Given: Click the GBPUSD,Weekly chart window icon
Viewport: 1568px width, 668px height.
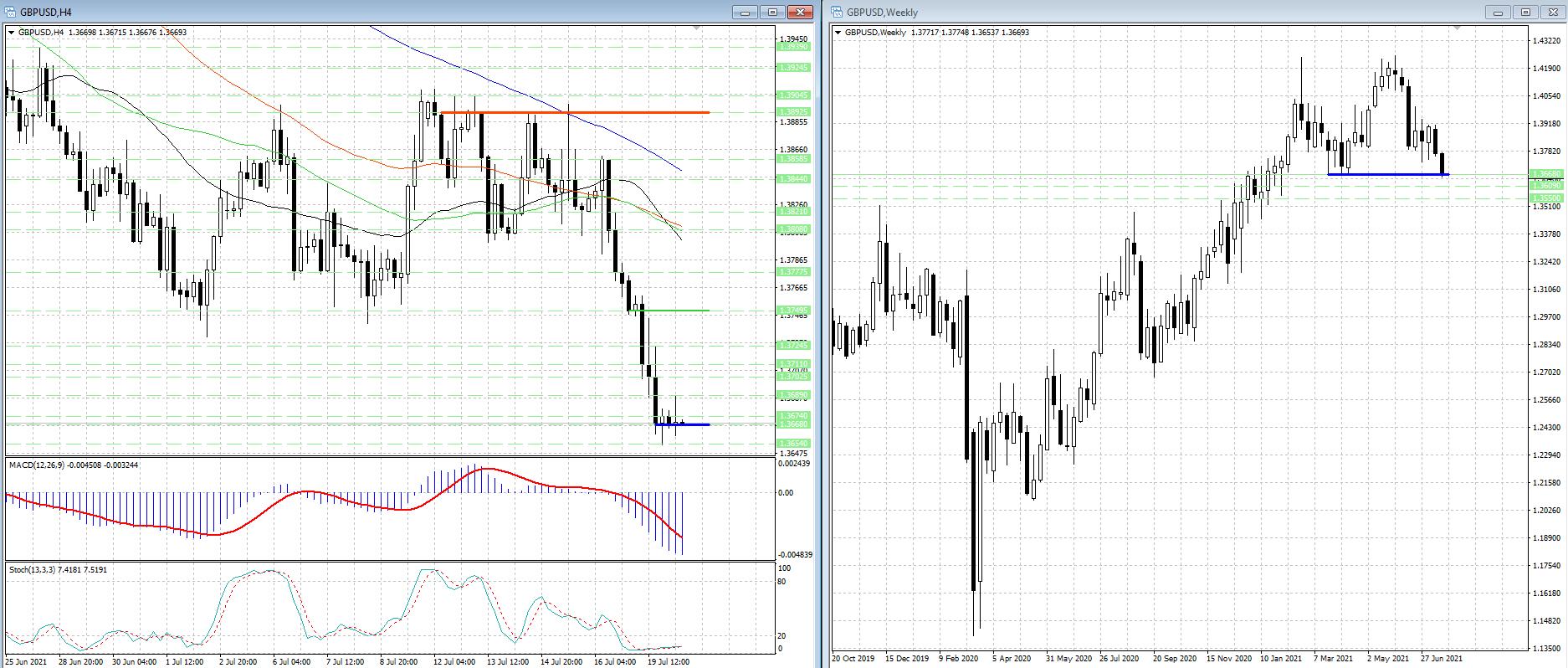Looking at the screenshot, I should [x=837, y=12].
